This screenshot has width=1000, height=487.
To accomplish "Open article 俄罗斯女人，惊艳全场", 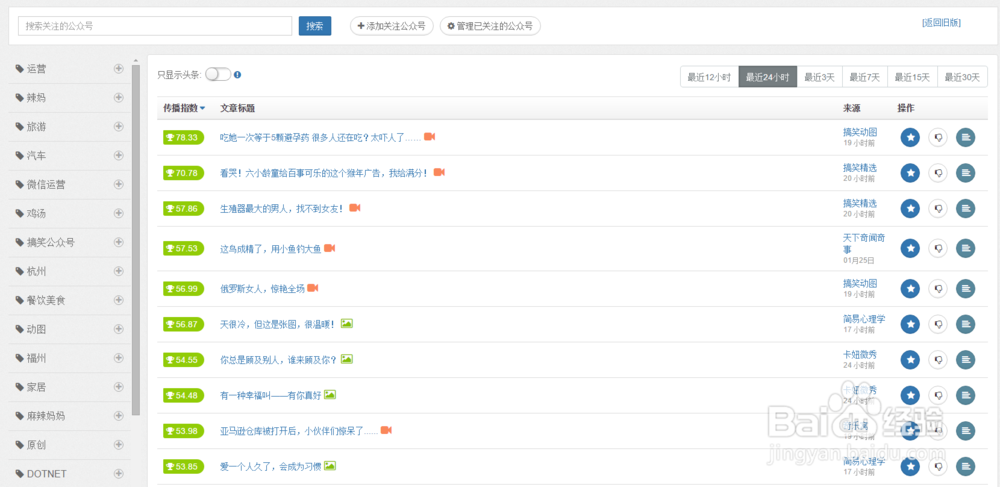I will (262, 289).
